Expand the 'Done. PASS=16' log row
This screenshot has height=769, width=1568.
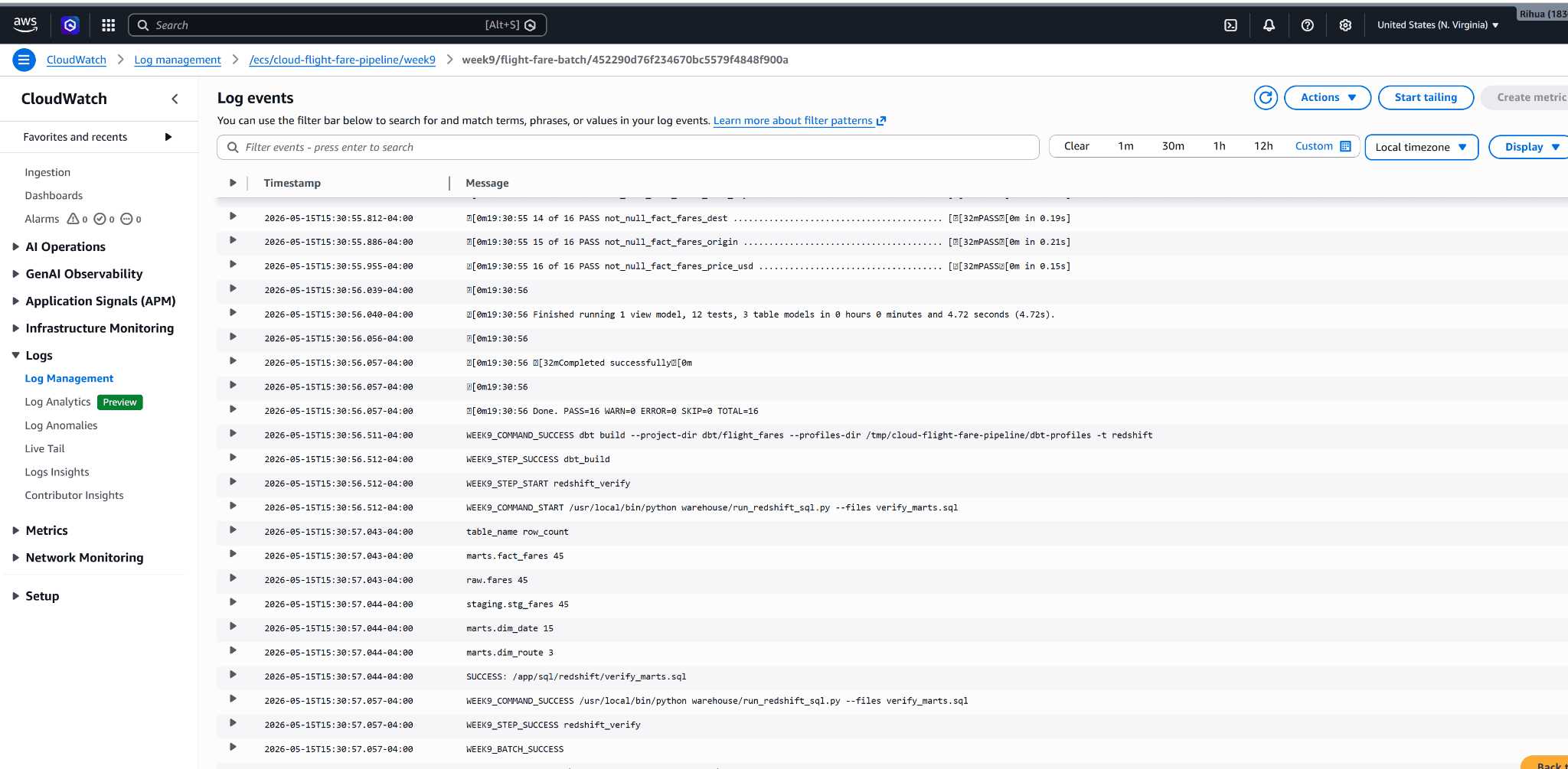point(233,409)
